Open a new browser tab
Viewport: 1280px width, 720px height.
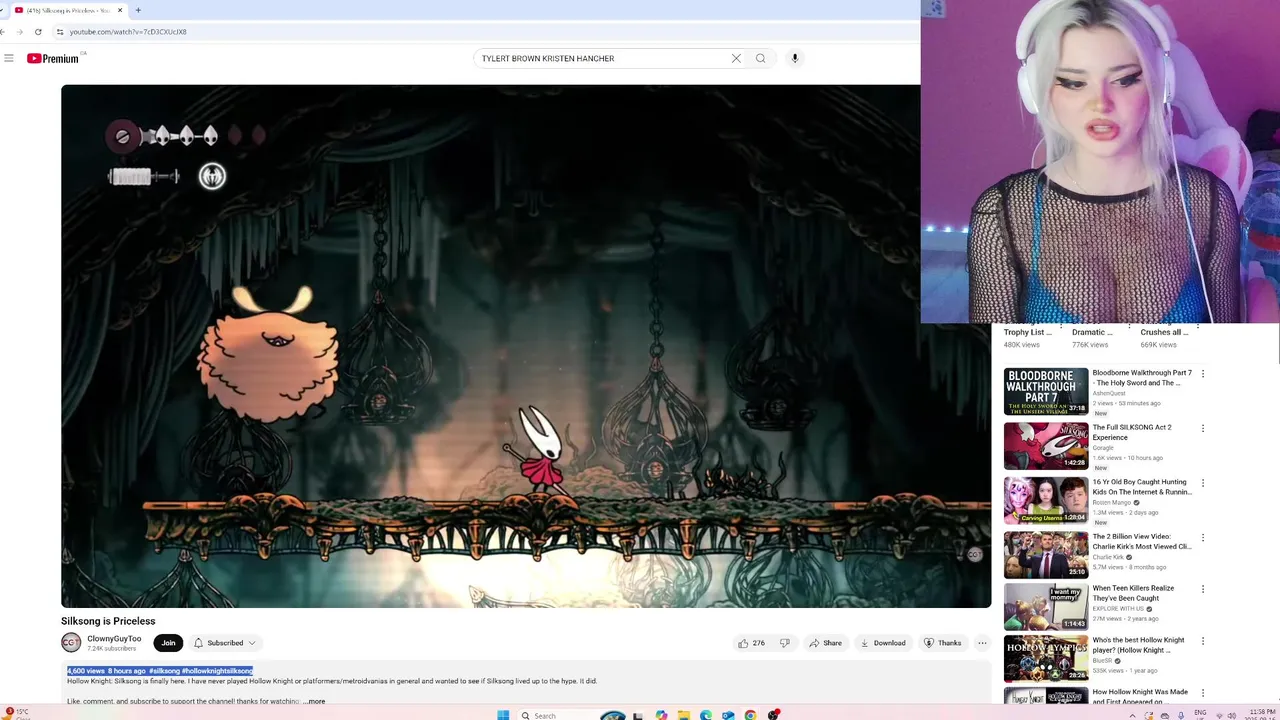pos(138,10)
